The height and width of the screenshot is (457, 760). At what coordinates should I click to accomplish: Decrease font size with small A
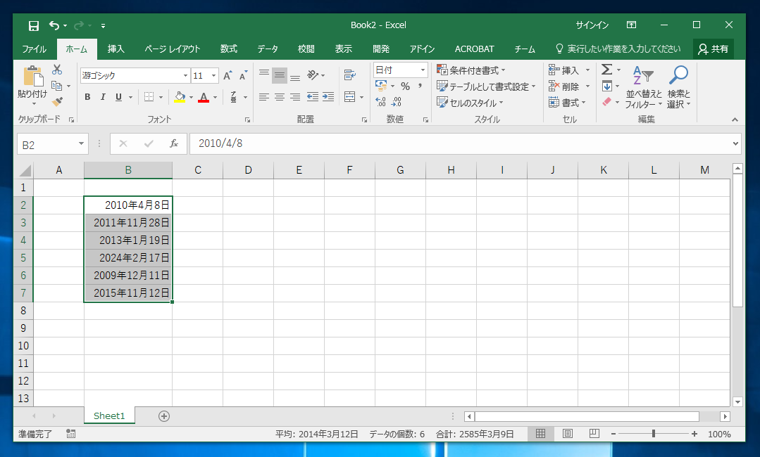point(243,75)
